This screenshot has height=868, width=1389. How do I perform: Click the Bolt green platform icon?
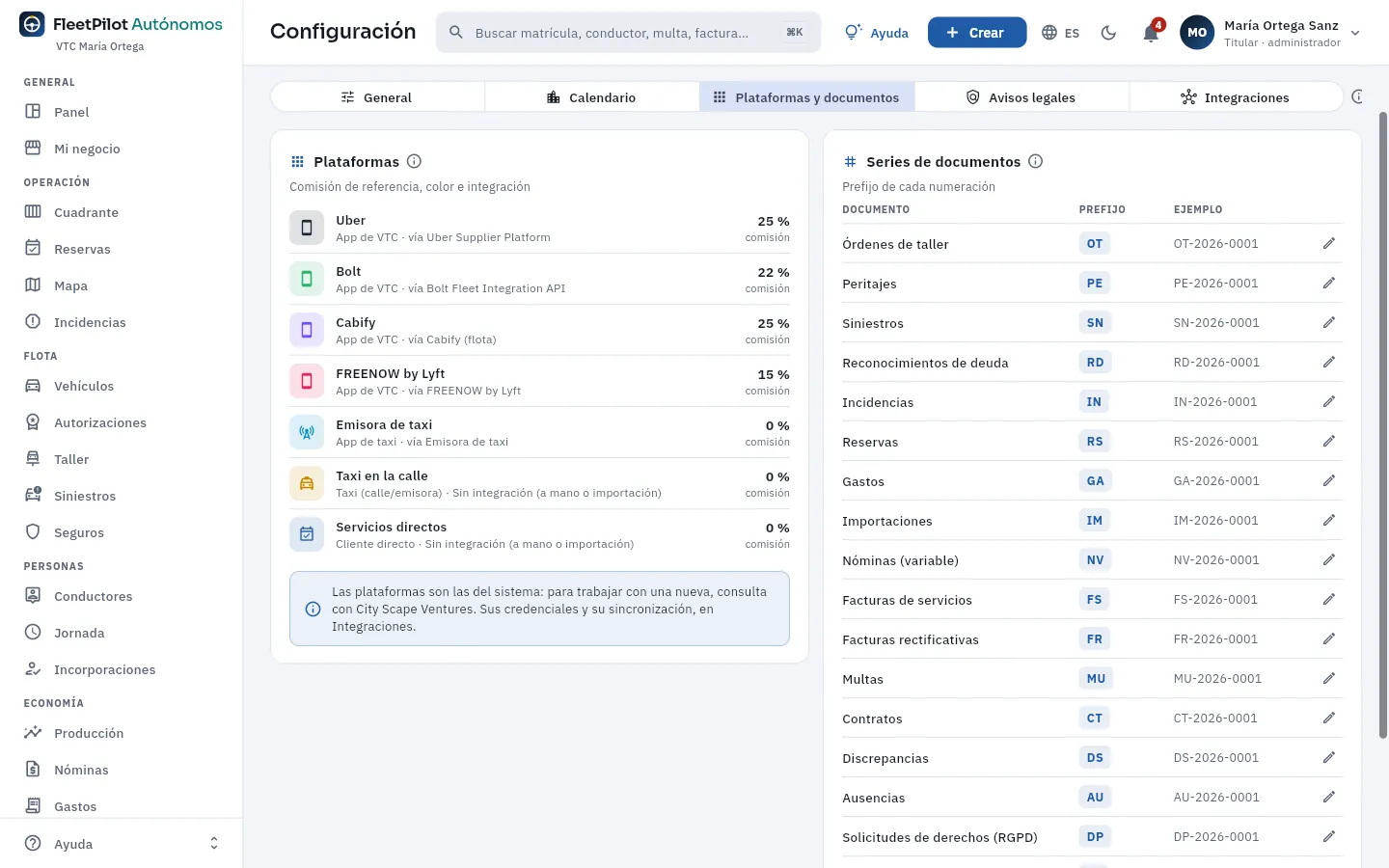[x=307, y=279]
